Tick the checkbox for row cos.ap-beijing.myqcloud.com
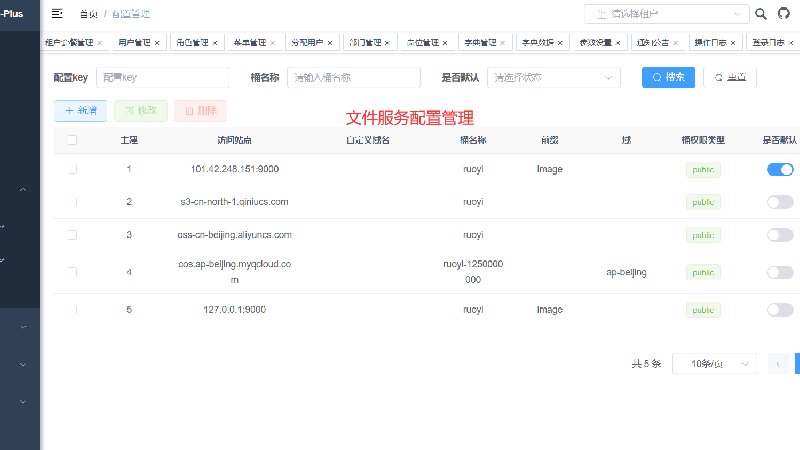This screenshot has height=450, width=800. [x=72, y=272]
